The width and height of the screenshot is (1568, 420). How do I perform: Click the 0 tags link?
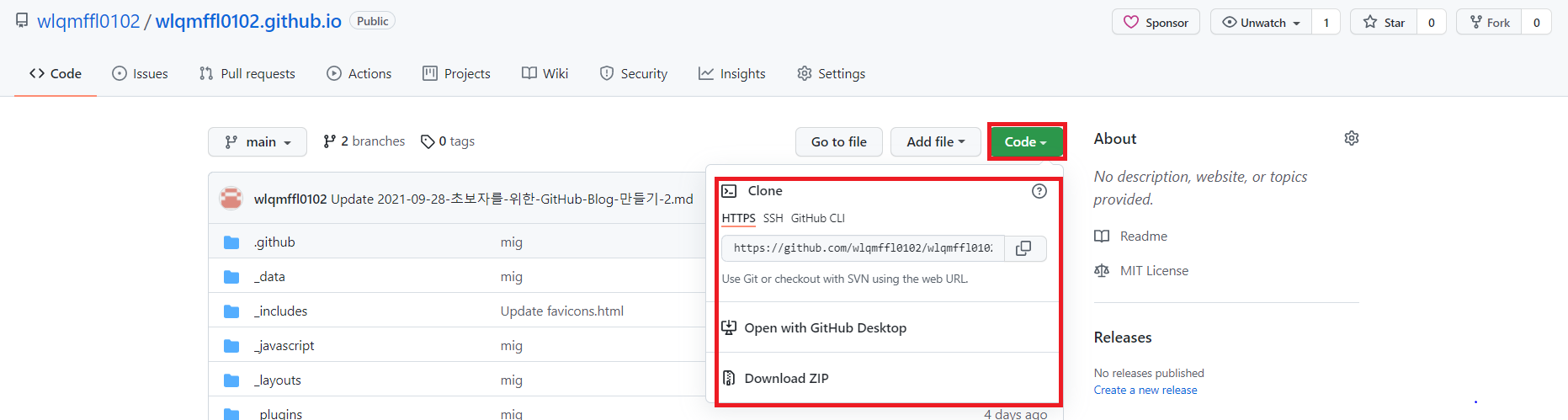(448, 141)
